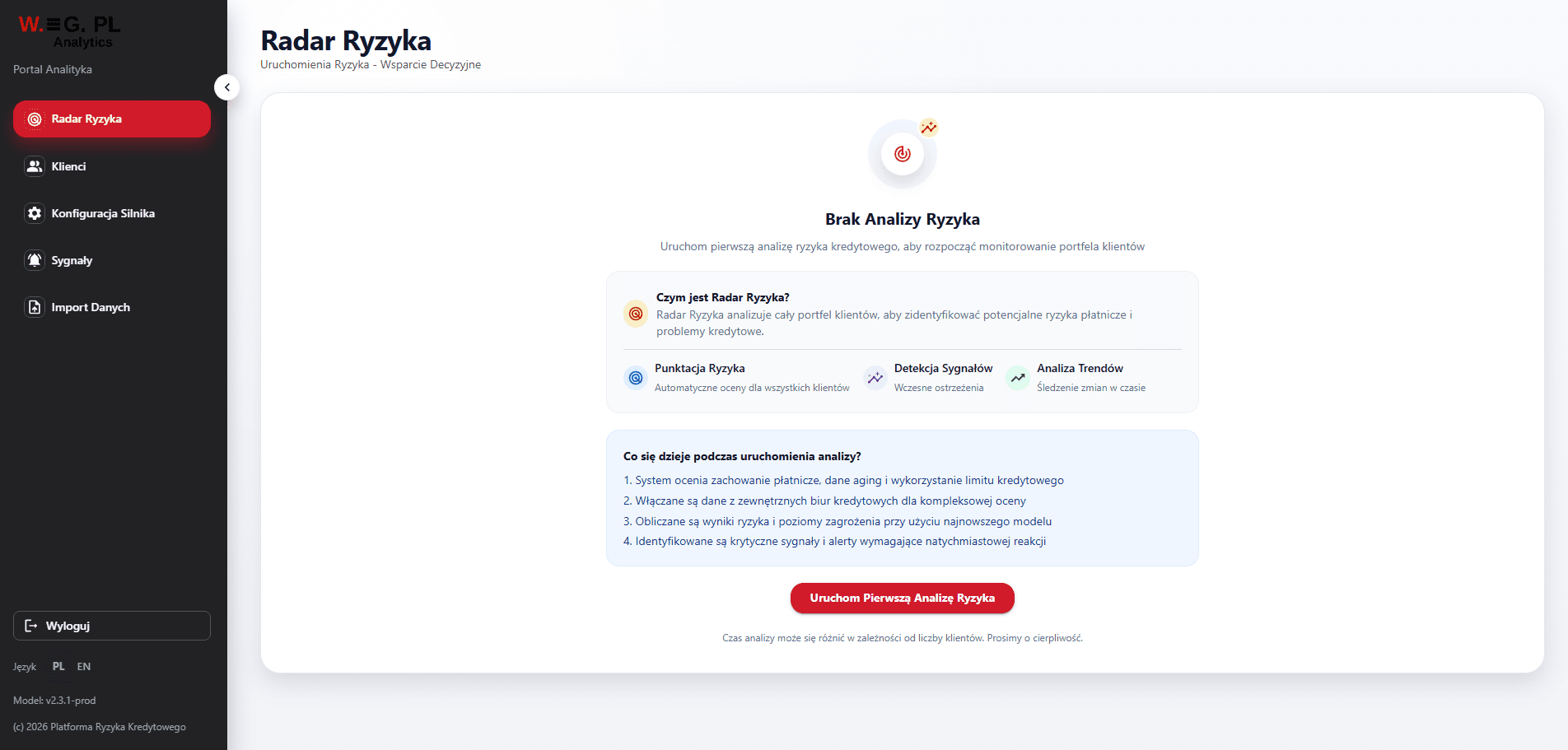The width and height of the screenshot is (1568, 750).
Task: Collapse the sidebar with chevron button
Action: coord(227,87)
